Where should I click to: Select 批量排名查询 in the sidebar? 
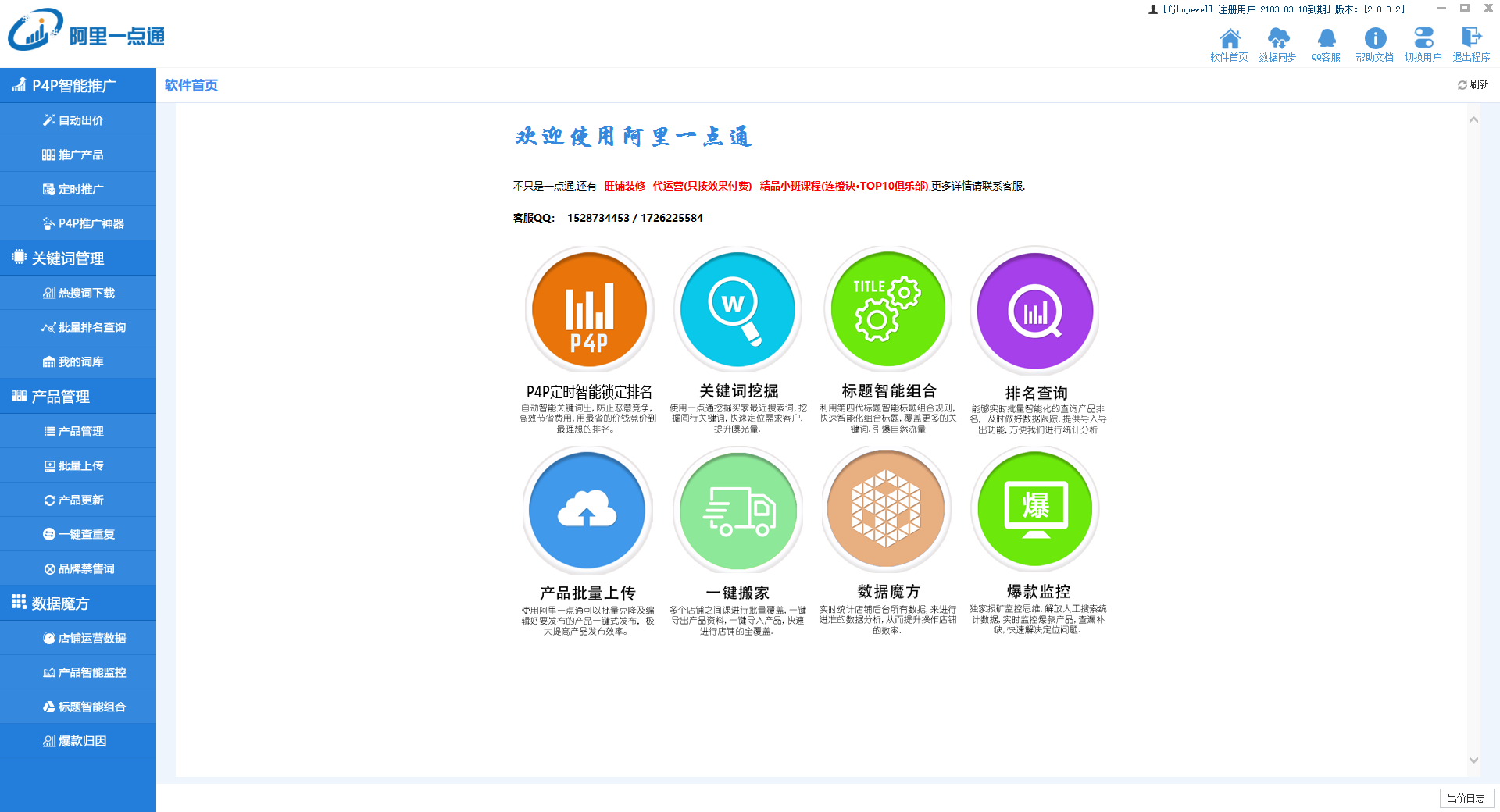(78, 327)
